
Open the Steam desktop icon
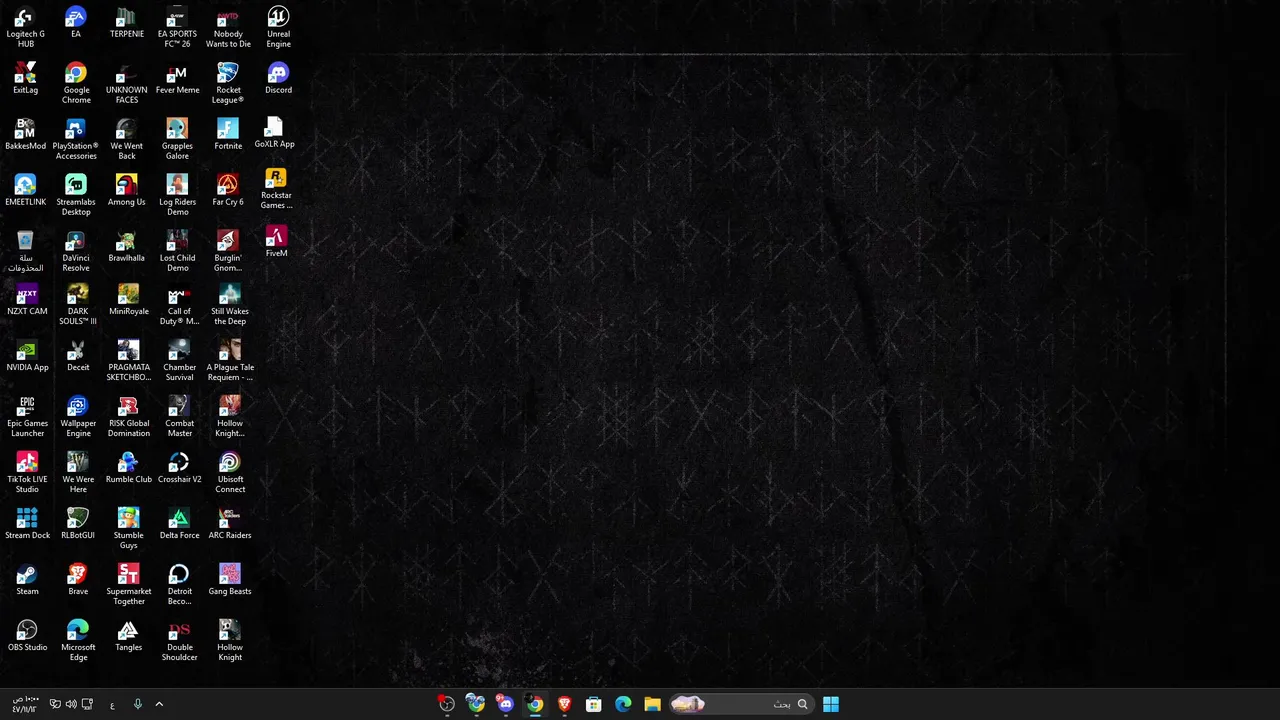click(27, 580)
